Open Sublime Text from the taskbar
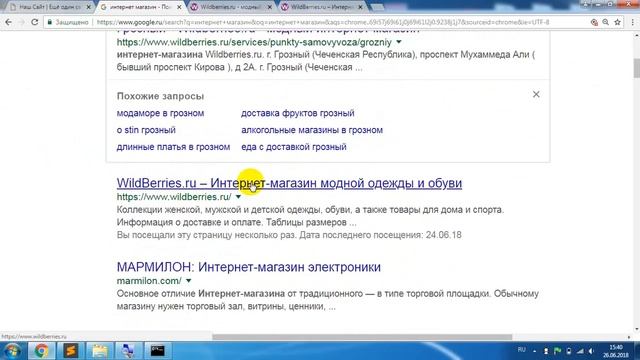The image size is (640, 360). (70, 351)
